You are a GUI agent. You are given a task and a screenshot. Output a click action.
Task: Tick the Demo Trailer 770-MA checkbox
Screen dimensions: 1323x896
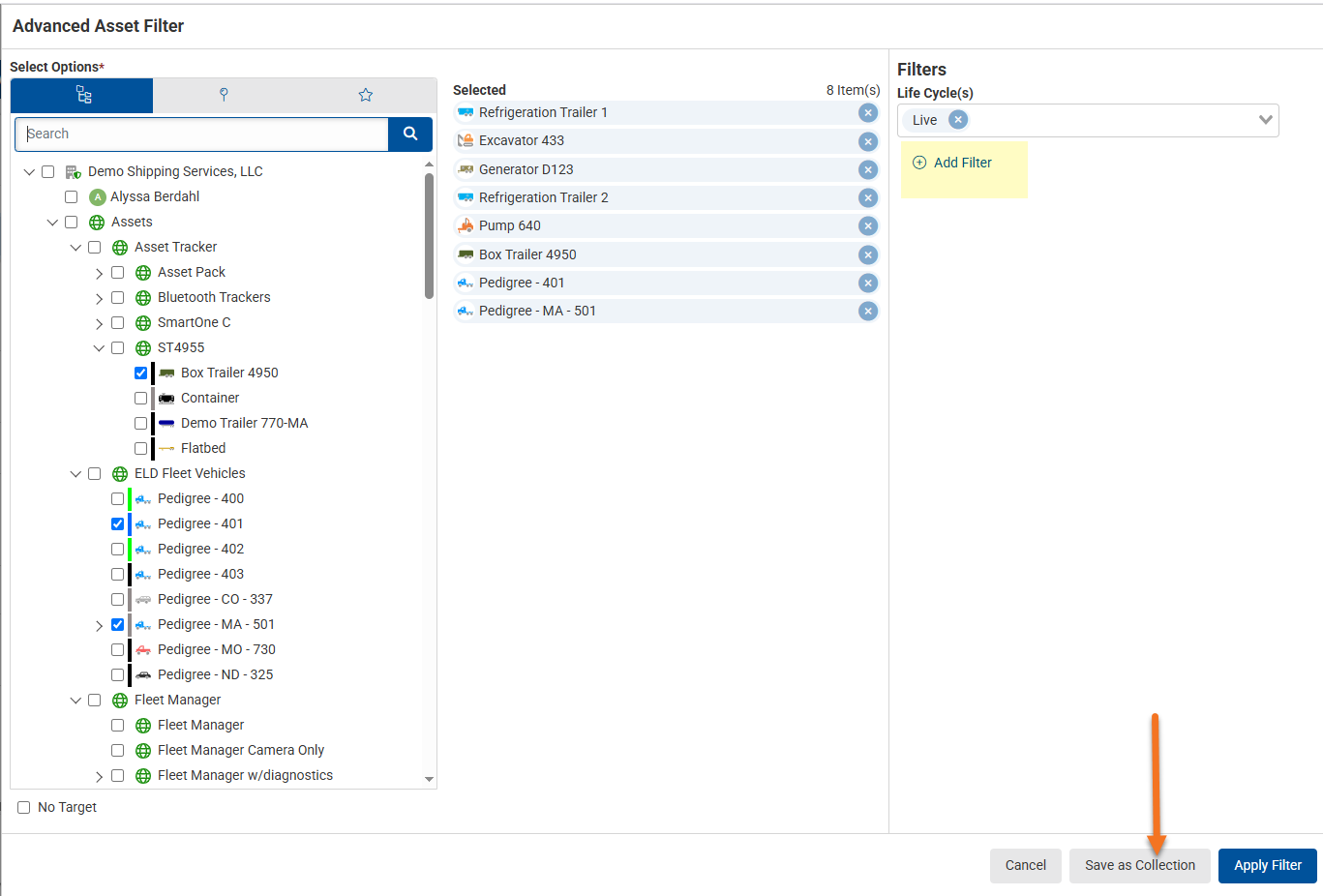pyautogui.click(x=141, y=424)
